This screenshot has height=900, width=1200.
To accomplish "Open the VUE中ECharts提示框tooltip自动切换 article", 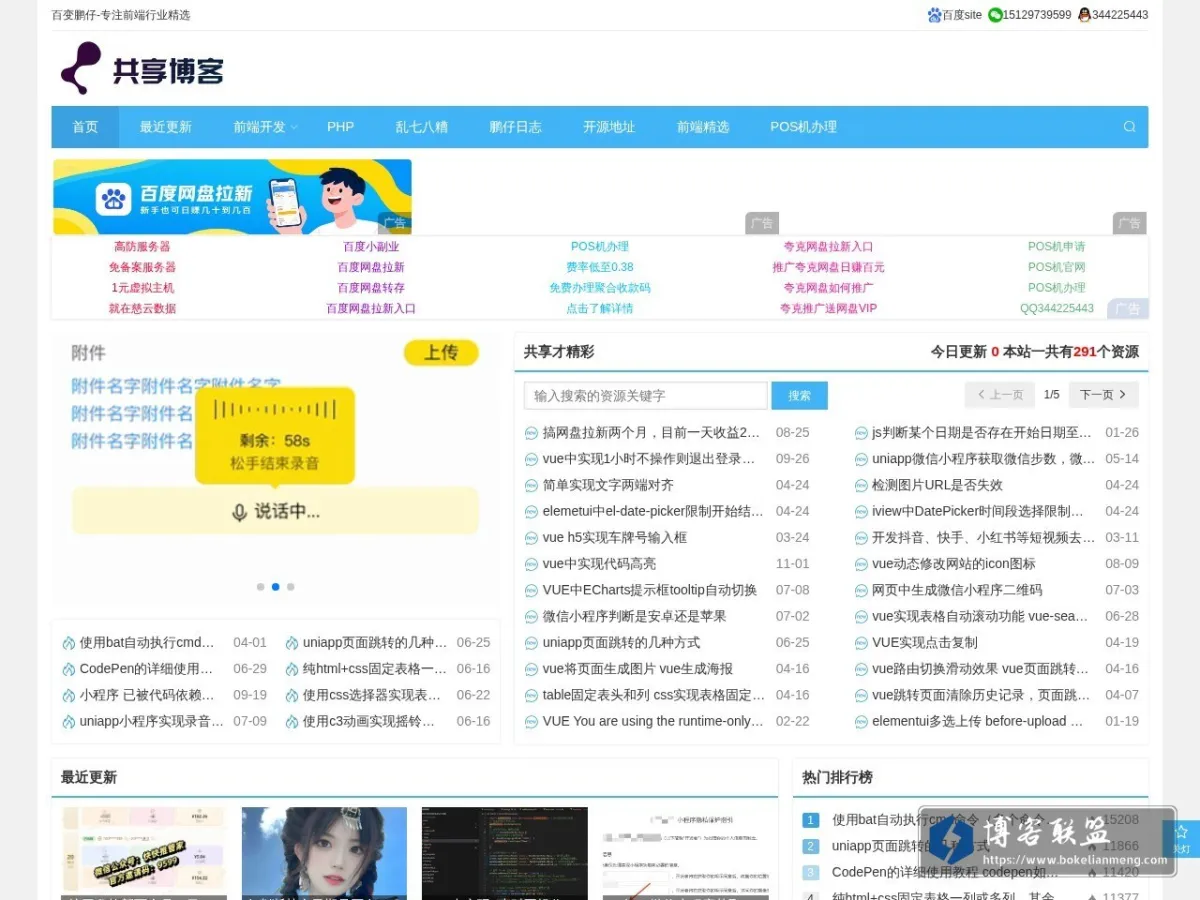I will point(650,590).
